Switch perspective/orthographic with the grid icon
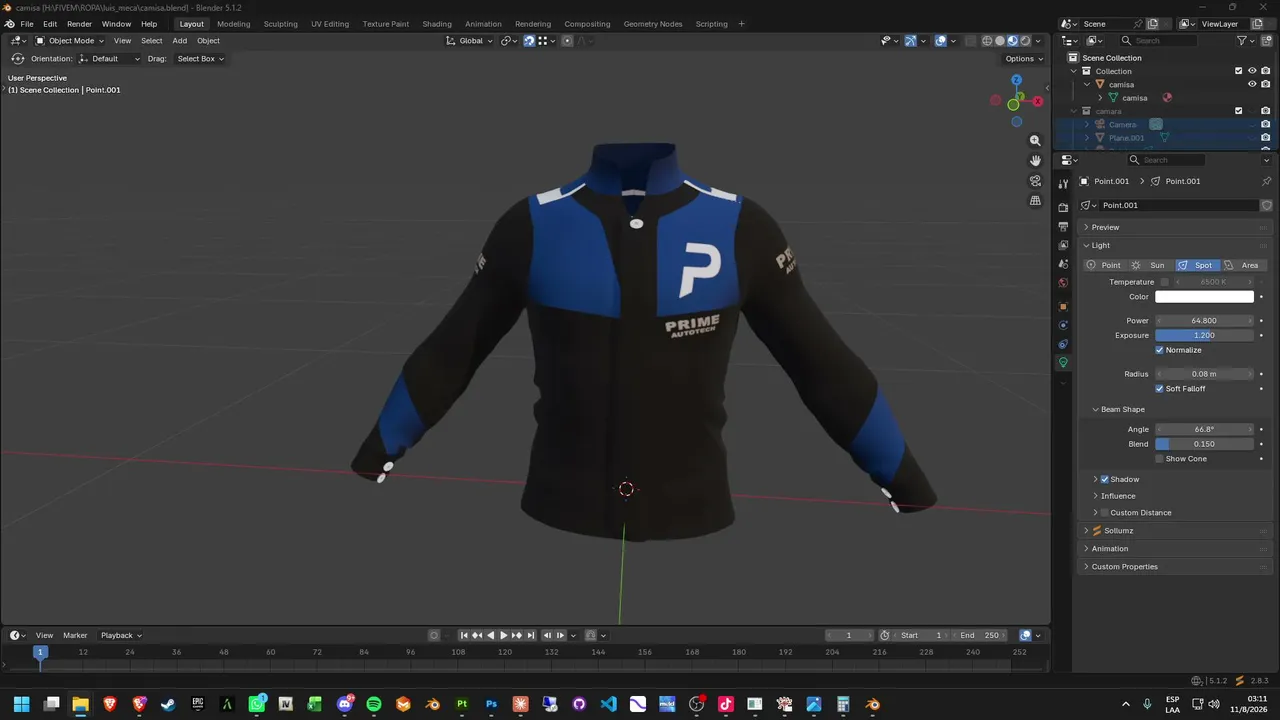This screenshot has width=1280, height=720. tap(1035, 201)
